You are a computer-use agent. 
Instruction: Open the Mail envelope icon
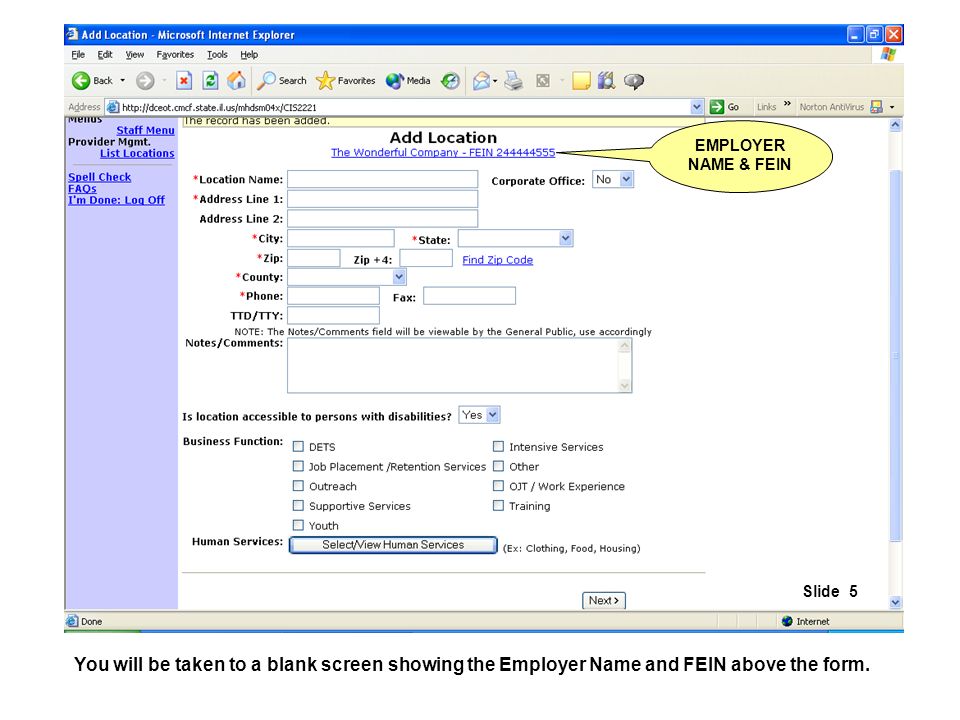482,80
